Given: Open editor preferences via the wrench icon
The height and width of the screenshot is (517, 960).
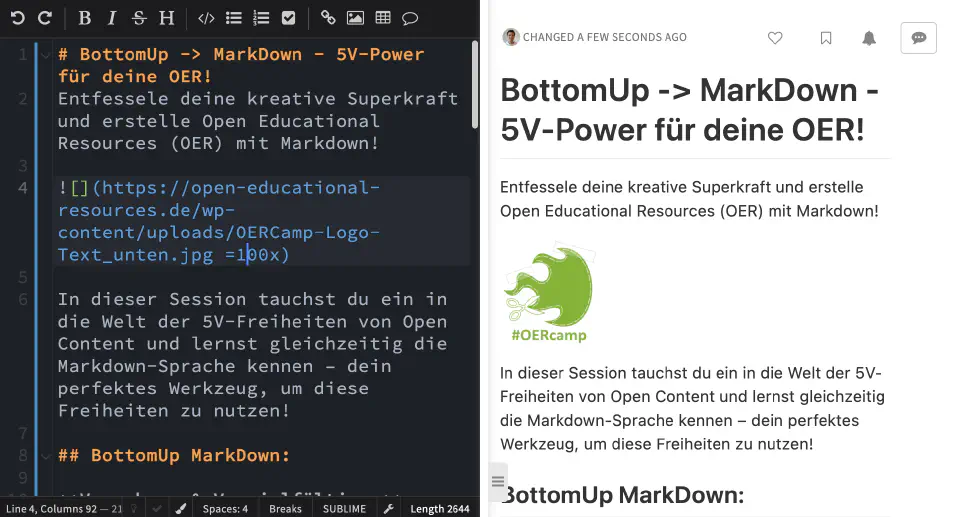Looking at the screenshot, I should (x=389, y=508).
